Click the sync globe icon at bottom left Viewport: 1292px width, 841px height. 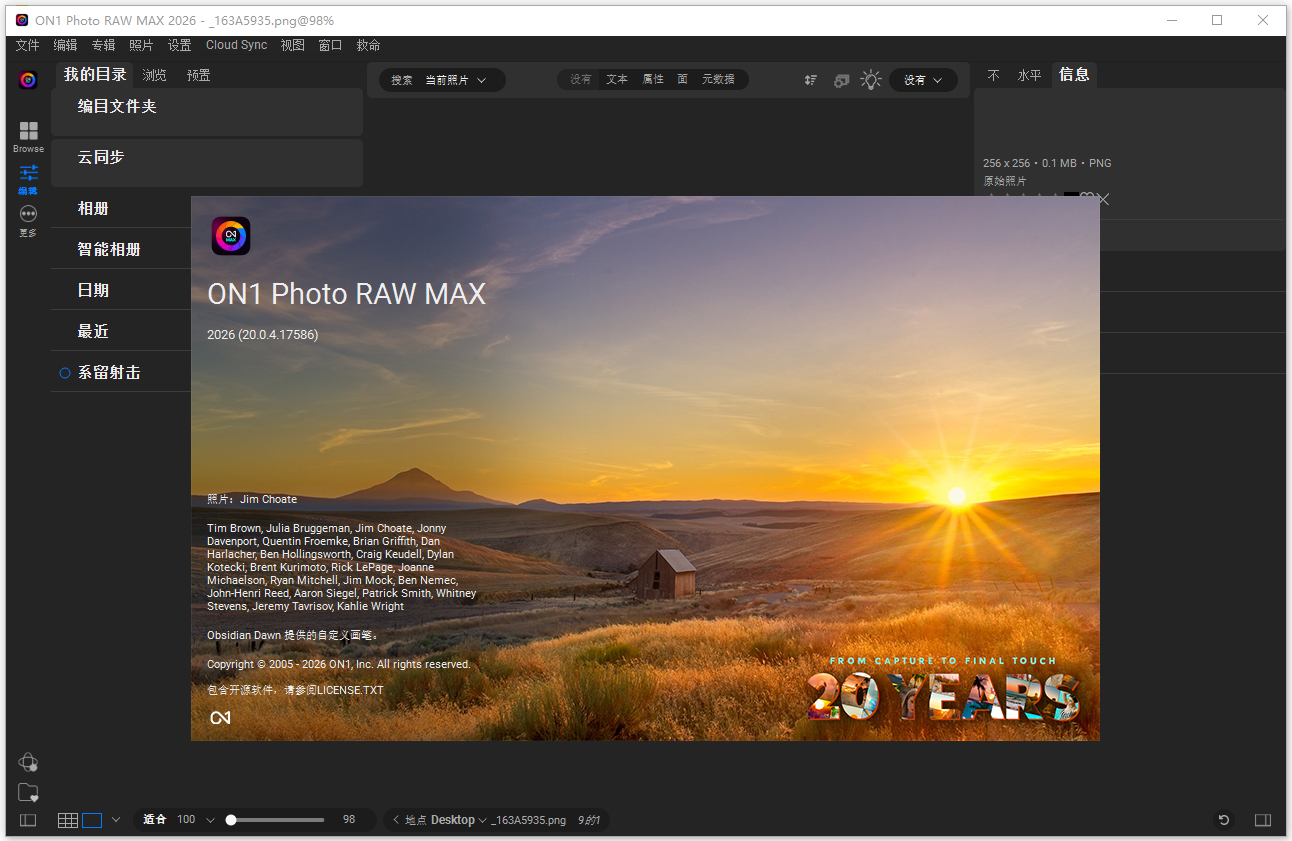(x=28, y=762)
